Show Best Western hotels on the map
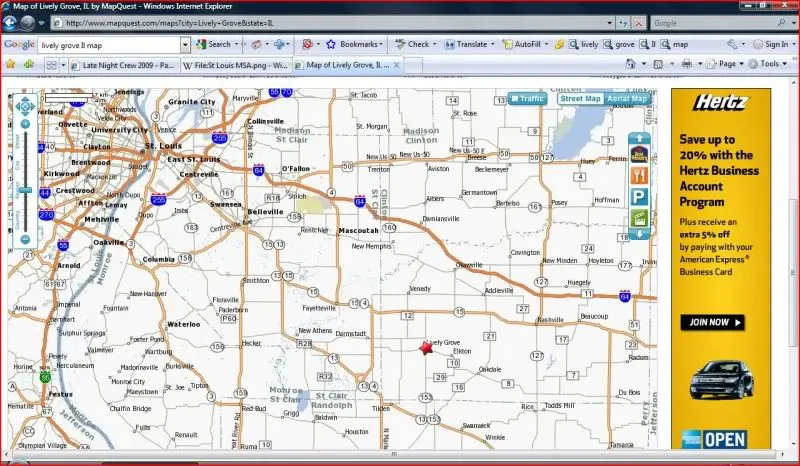Viewport: 800px width, 466px height. 639,154
